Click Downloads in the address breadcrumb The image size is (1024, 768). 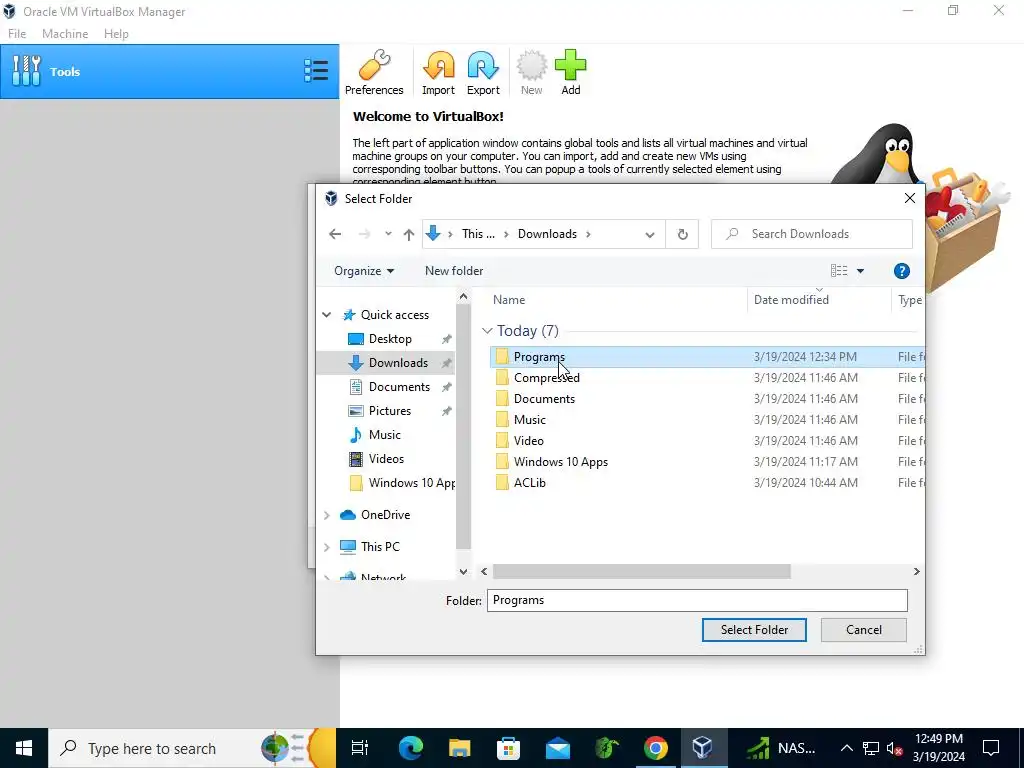click(547, 234)
